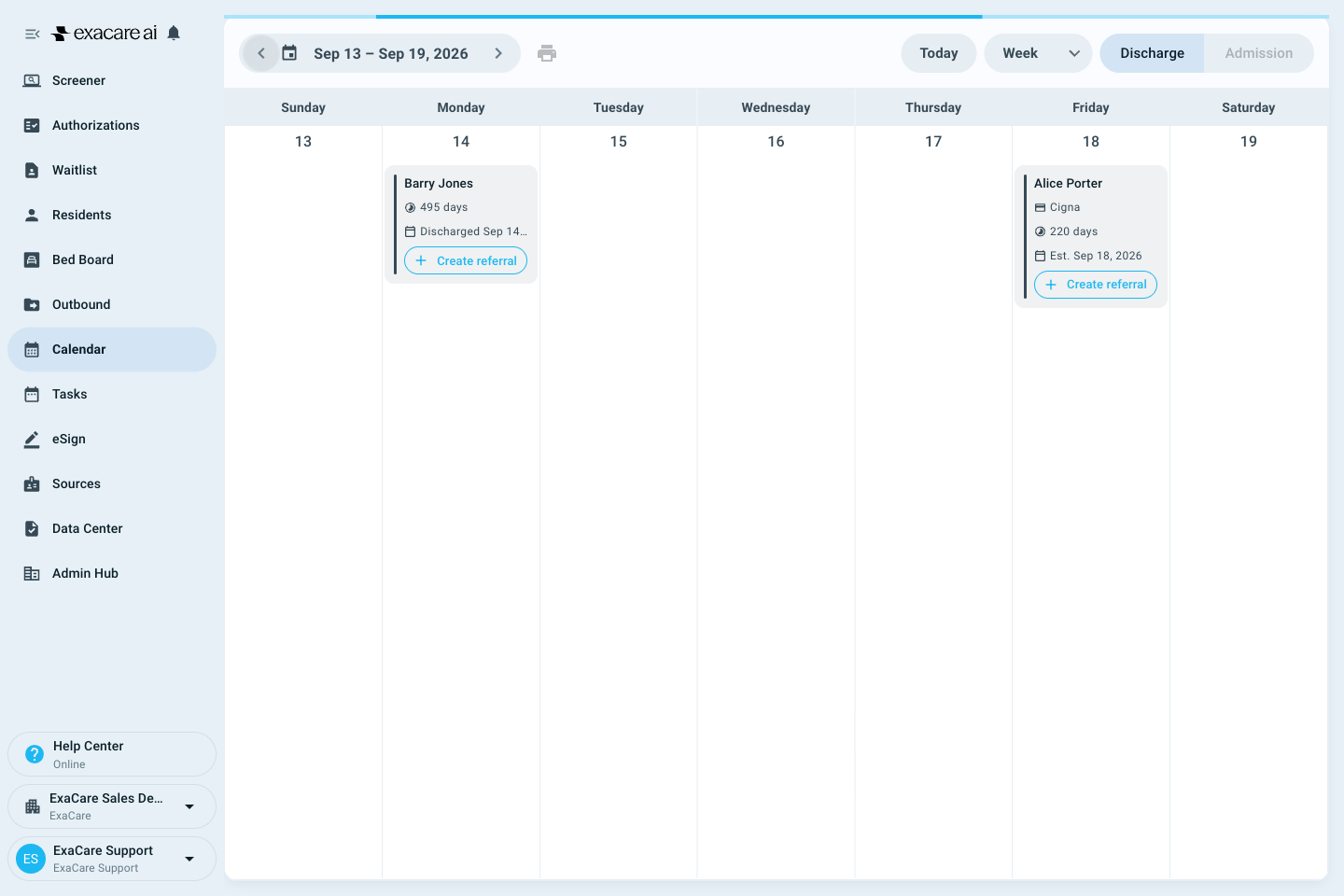Open eSign section

coord(112,440)
